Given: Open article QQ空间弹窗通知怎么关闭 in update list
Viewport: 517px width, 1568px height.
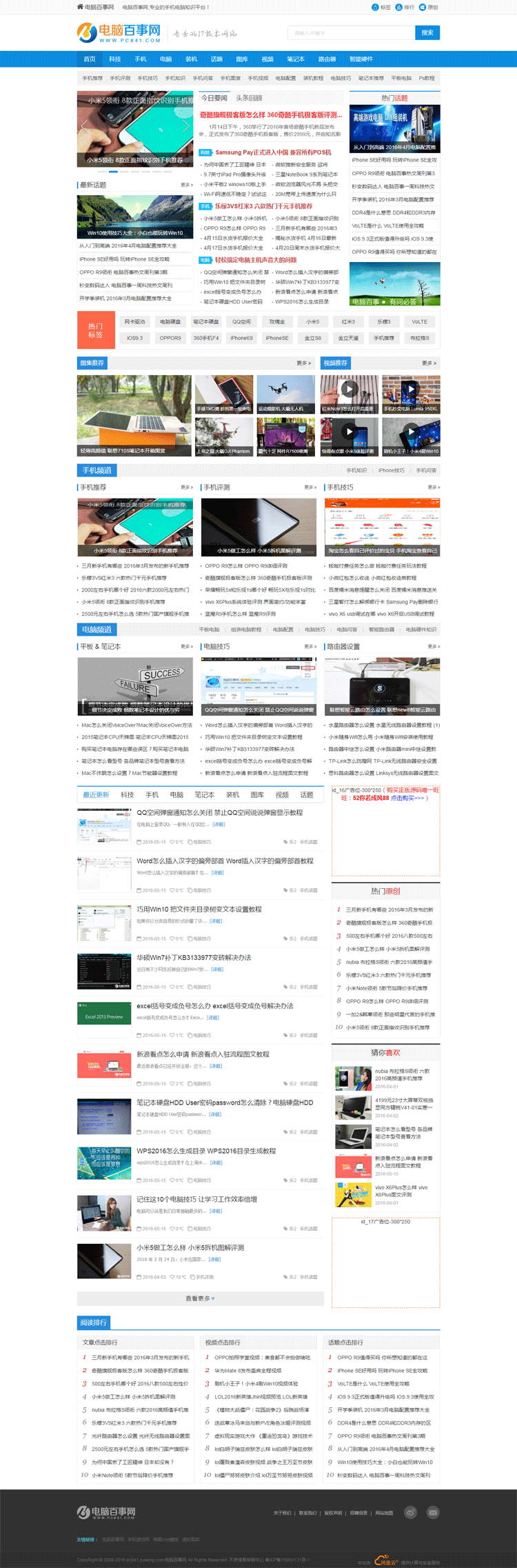Looking at the screenshot, I should coord(220,813).
